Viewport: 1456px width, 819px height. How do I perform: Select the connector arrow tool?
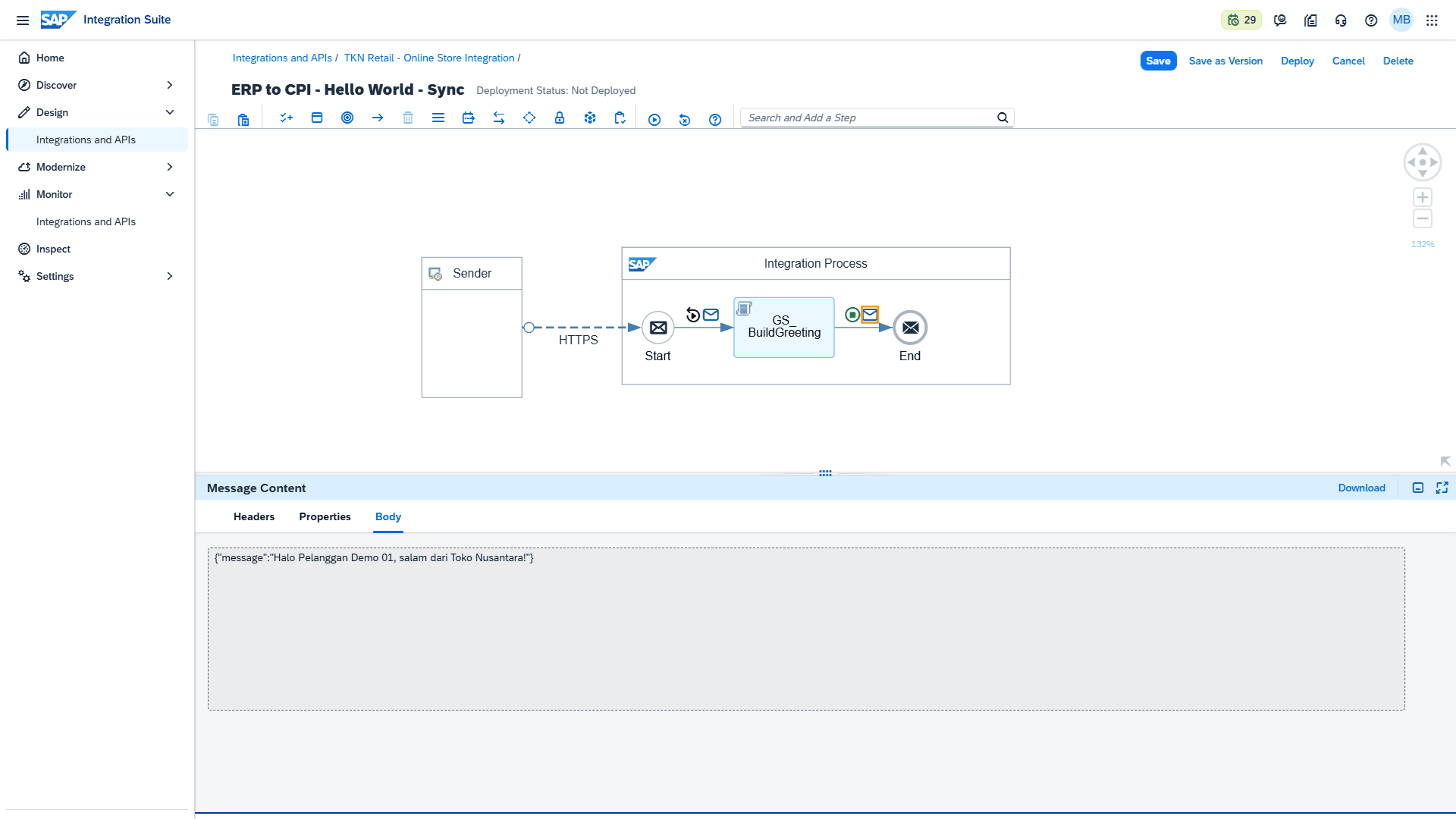coord(378,118)
